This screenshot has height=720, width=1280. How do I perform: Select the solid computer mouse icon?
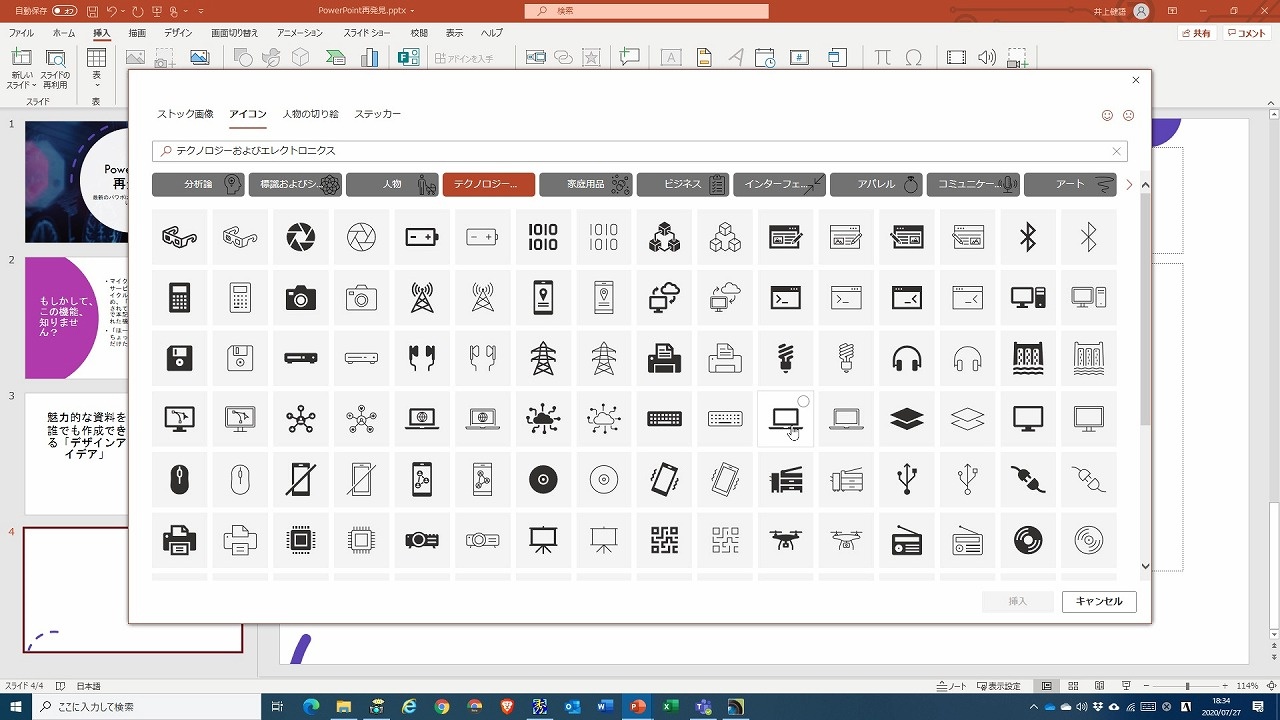[180, 480]
